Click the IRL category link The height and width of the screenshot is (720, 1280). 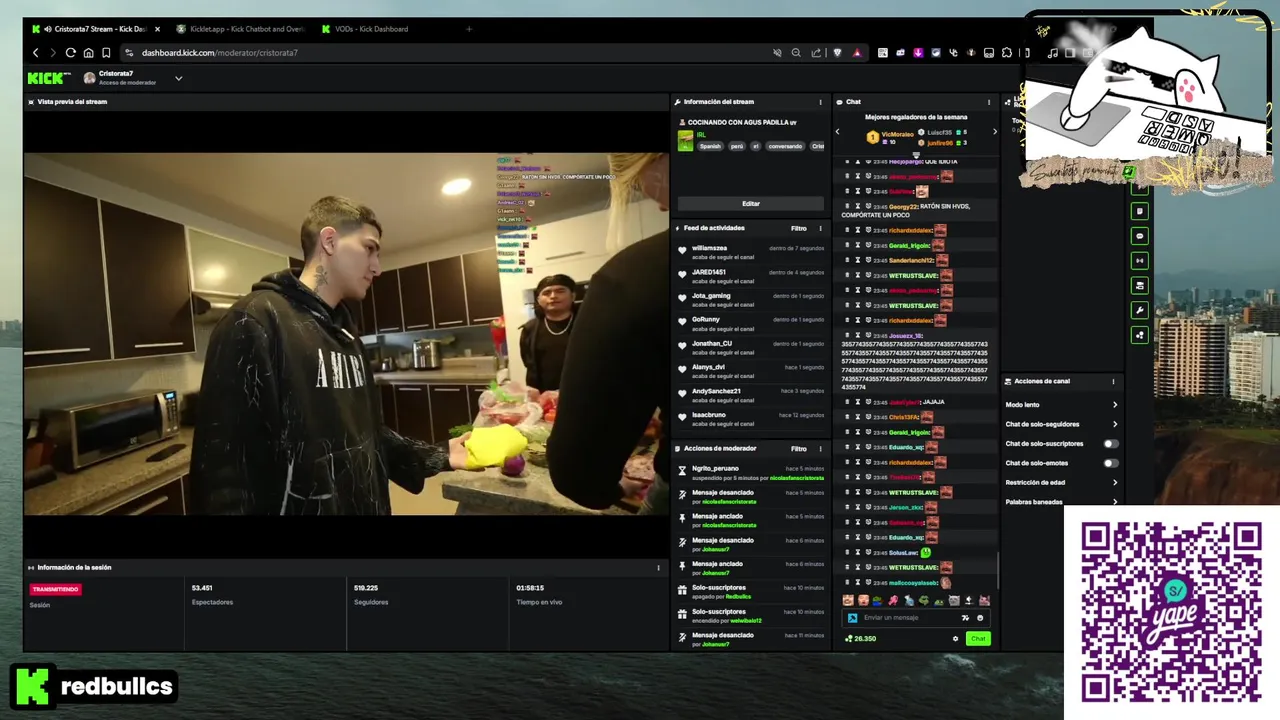701,134
